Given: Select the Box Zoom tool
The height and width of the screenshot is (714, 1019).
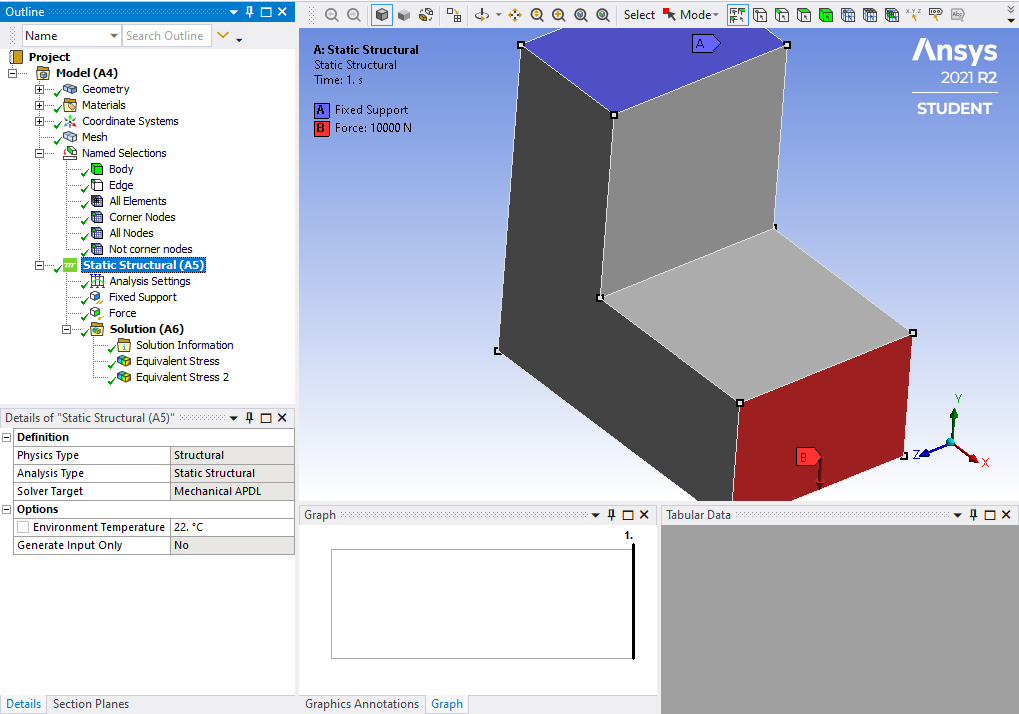Looking at the screenshot, I should tap(559, 15).
